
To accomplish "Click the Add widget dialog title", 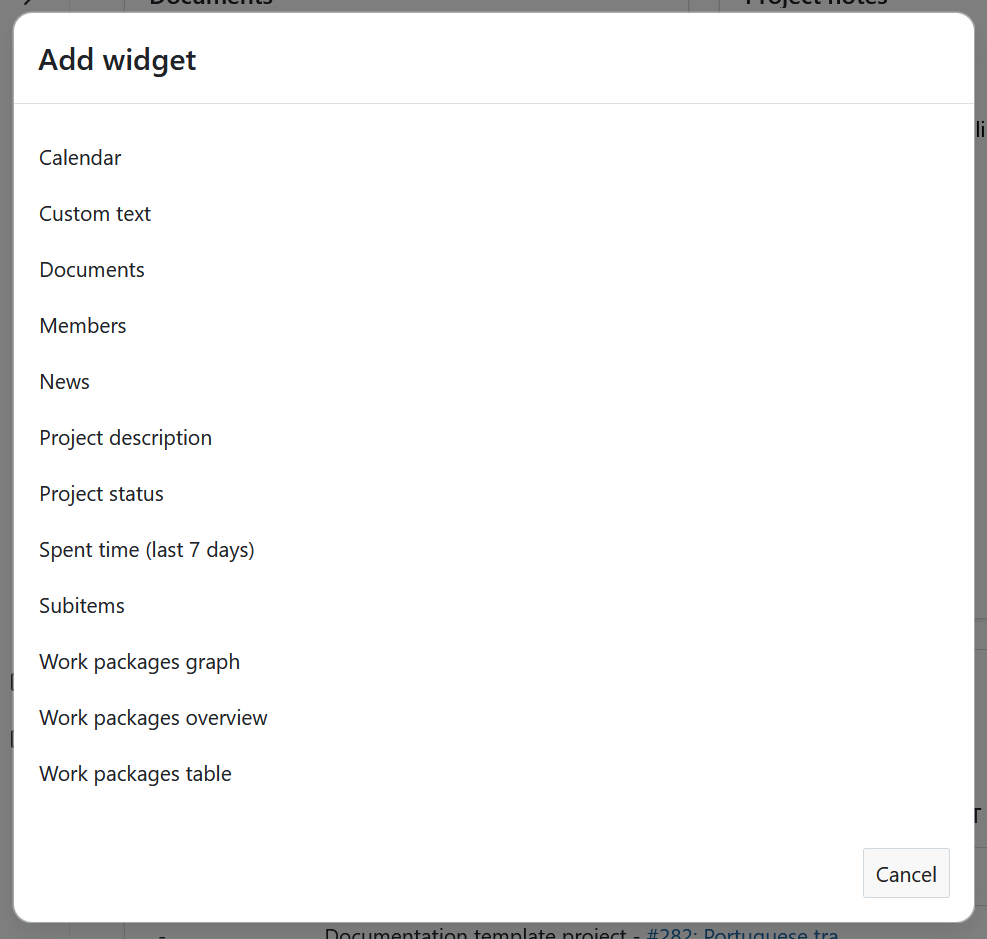I will click(117, 60).
